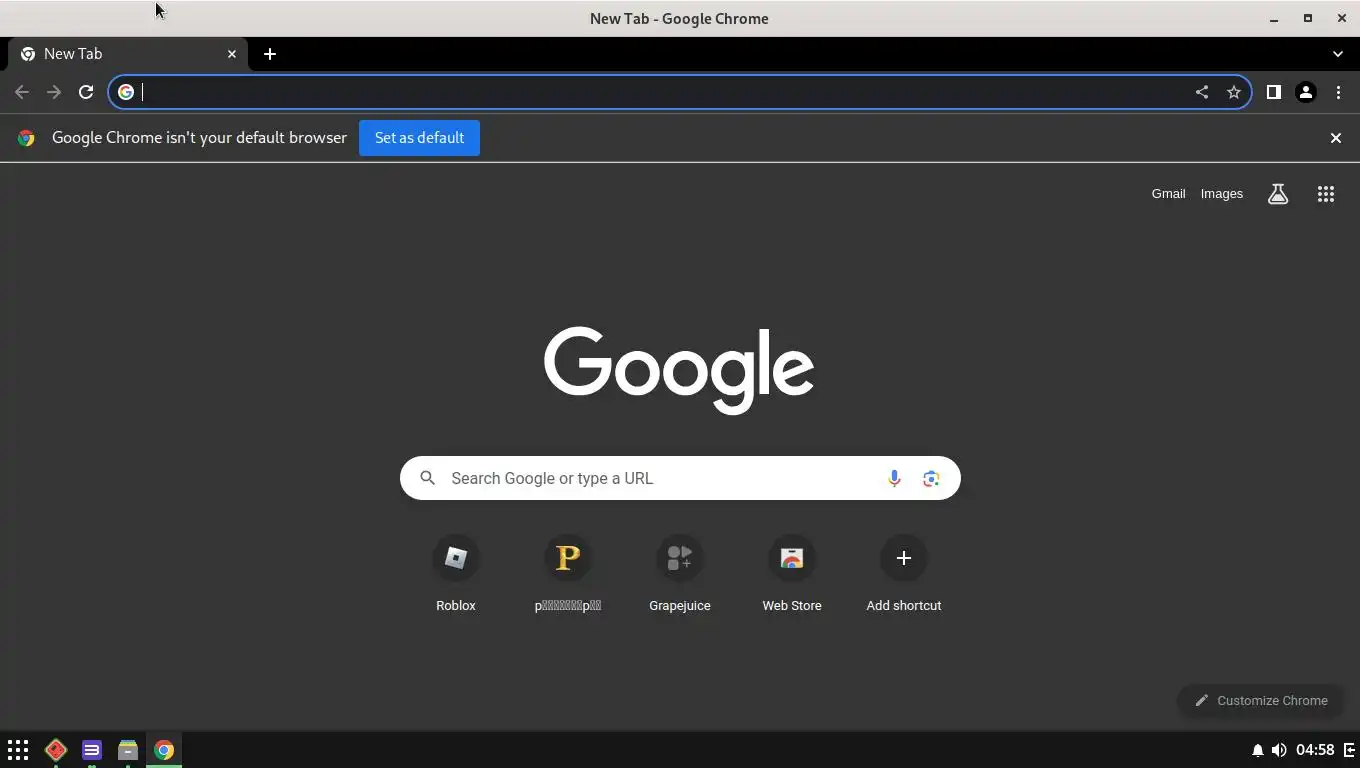Image resolution: width=1360 pixels, height=768 pixels.
Task: Go back using the back arrow
Action: (x=22, y=92)
